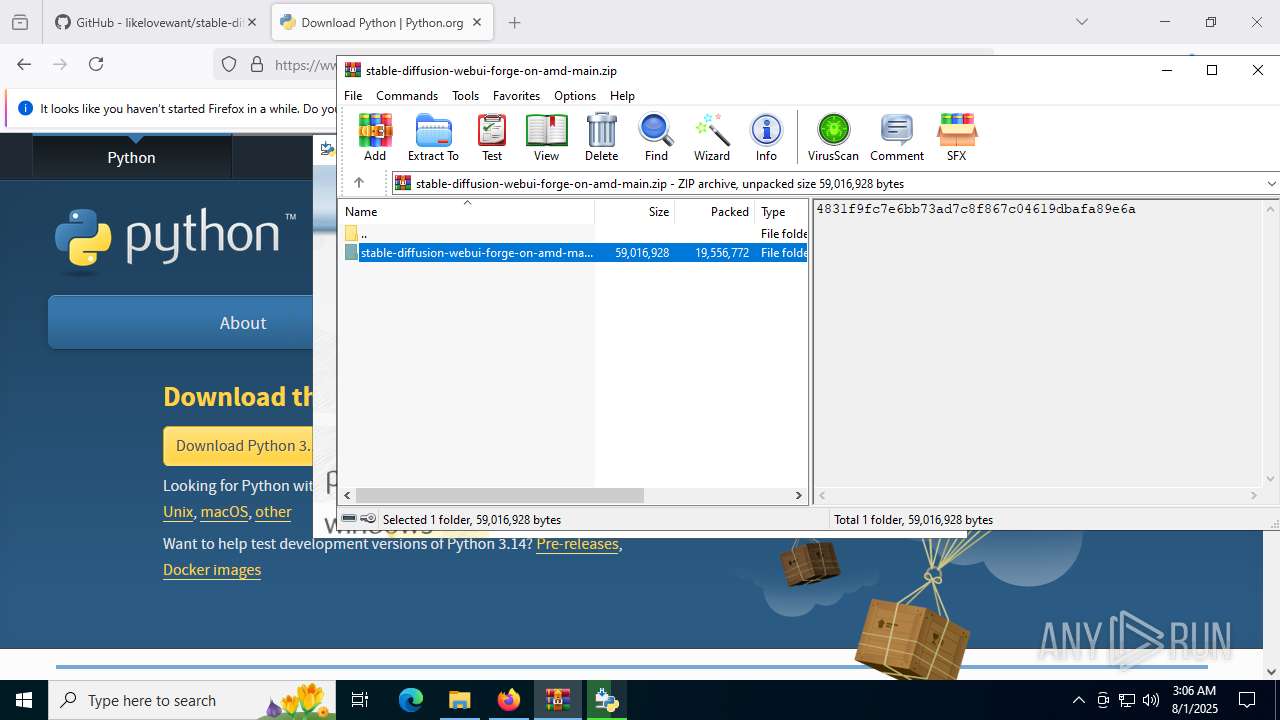Open the Comment tool
The width and height of the screenshot is (1280, 720).
coord(896,137)
